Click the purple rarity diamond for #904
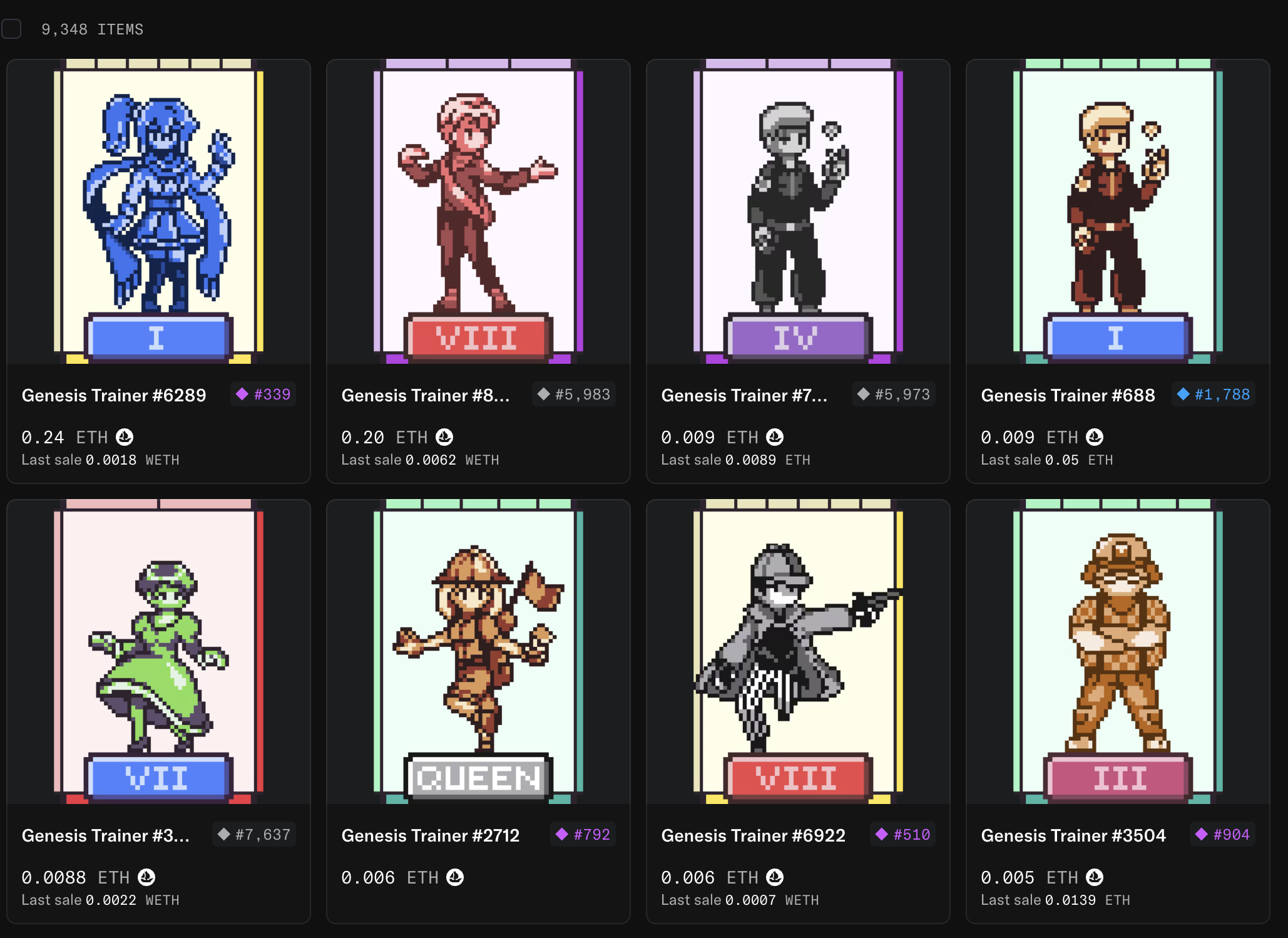1288x938 pixels. 1202,834
